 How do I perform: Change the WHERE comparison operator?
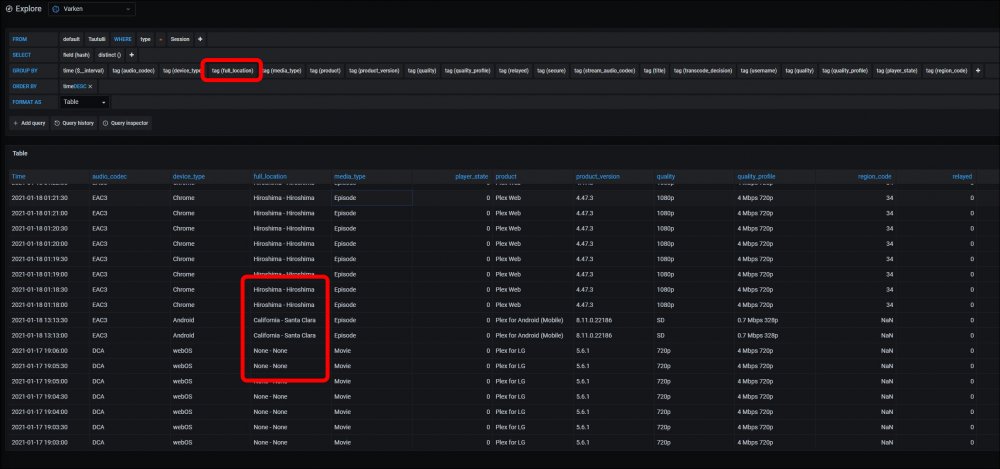pos(161,39)
